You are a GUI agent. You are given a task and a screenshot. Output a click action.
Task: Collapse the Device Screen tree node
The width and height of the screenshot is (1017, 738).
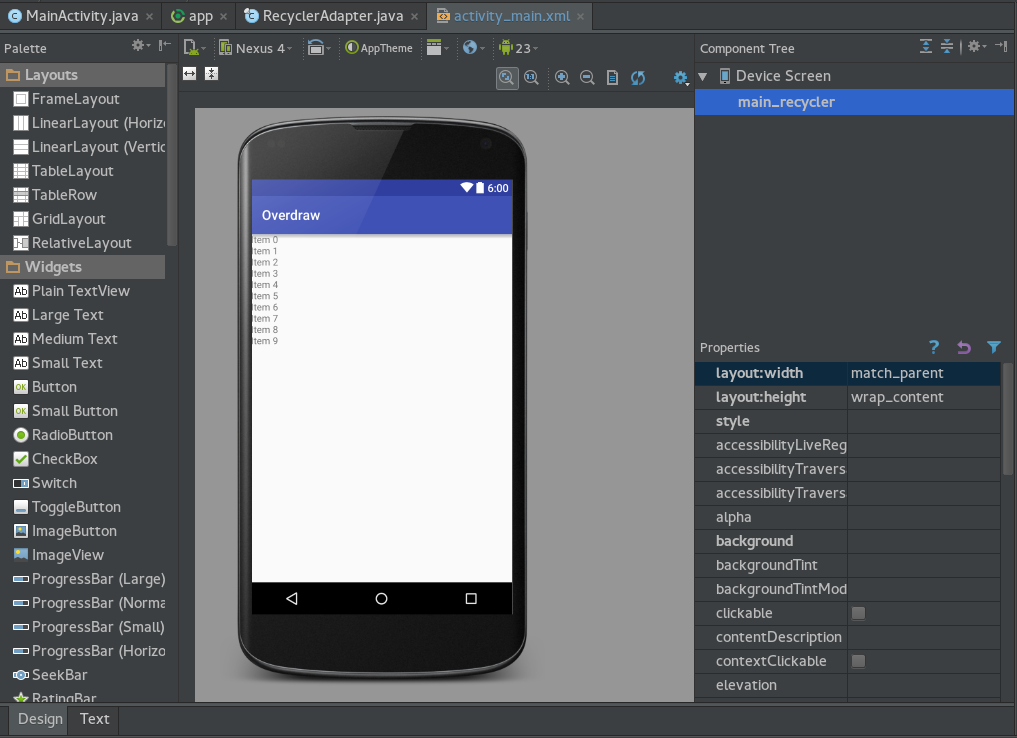point(703,75)
